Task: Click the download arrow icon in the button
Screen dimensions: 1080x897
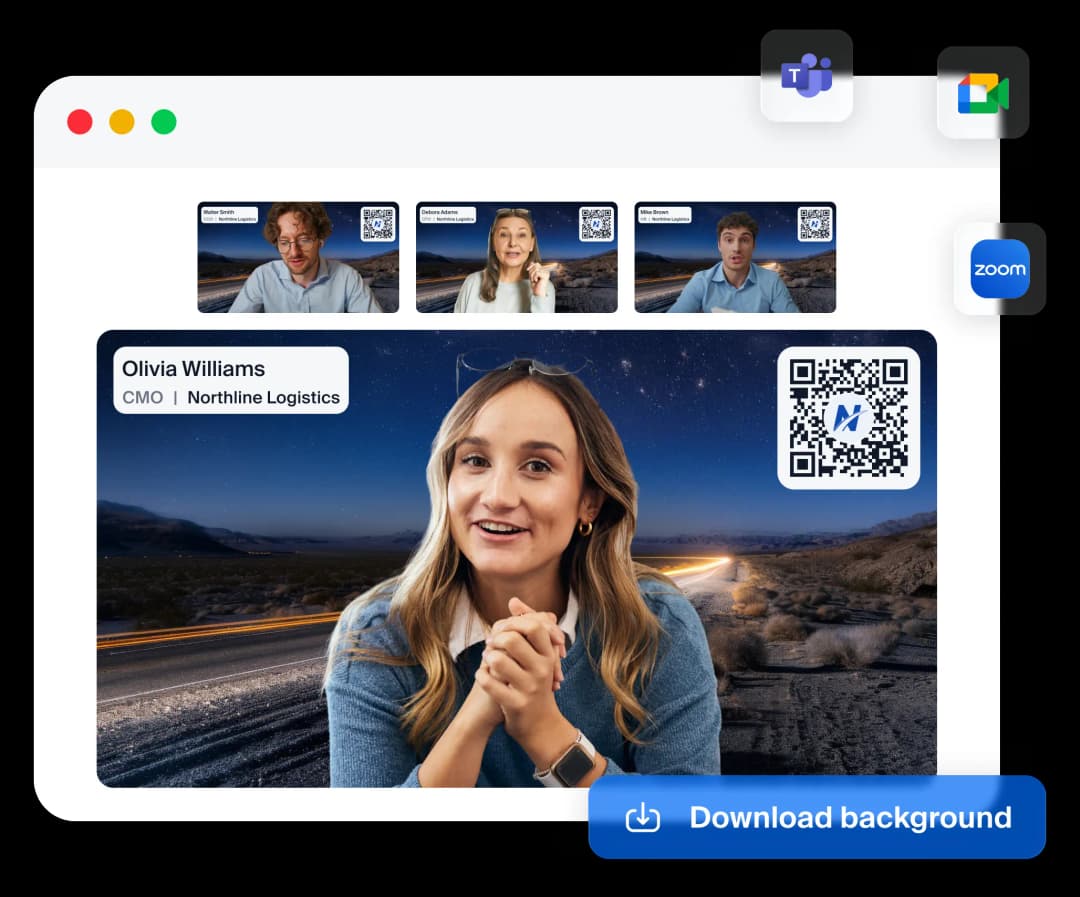Action: [x=643, y=817]
